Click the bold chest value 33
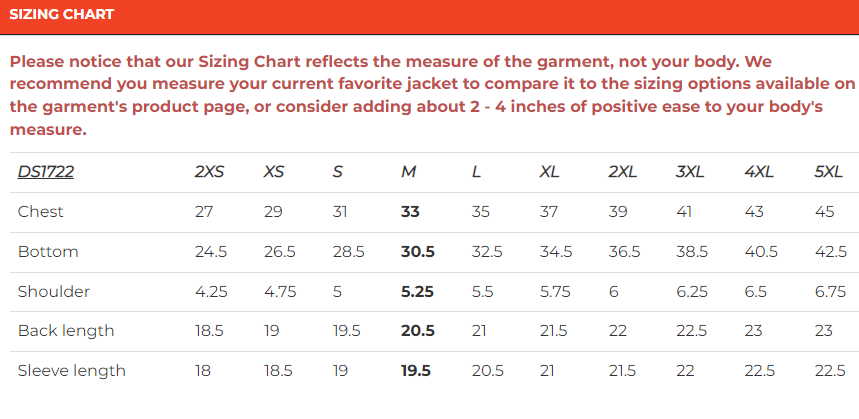The image size is (859, 419). coord(410,211)
